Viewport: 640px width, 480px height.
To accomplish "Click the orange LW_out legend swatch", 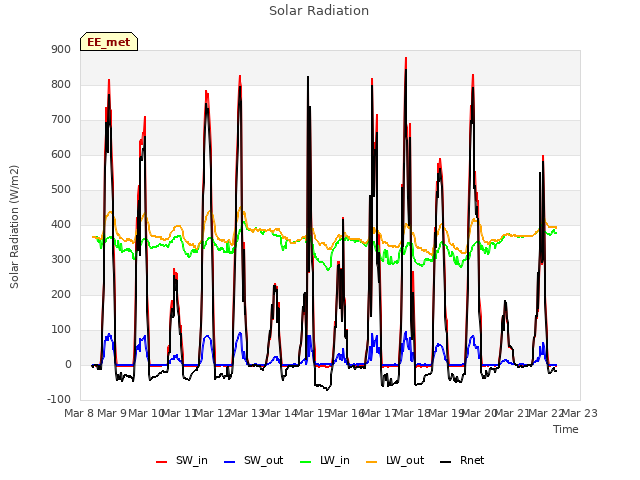I will click(371, 462).
